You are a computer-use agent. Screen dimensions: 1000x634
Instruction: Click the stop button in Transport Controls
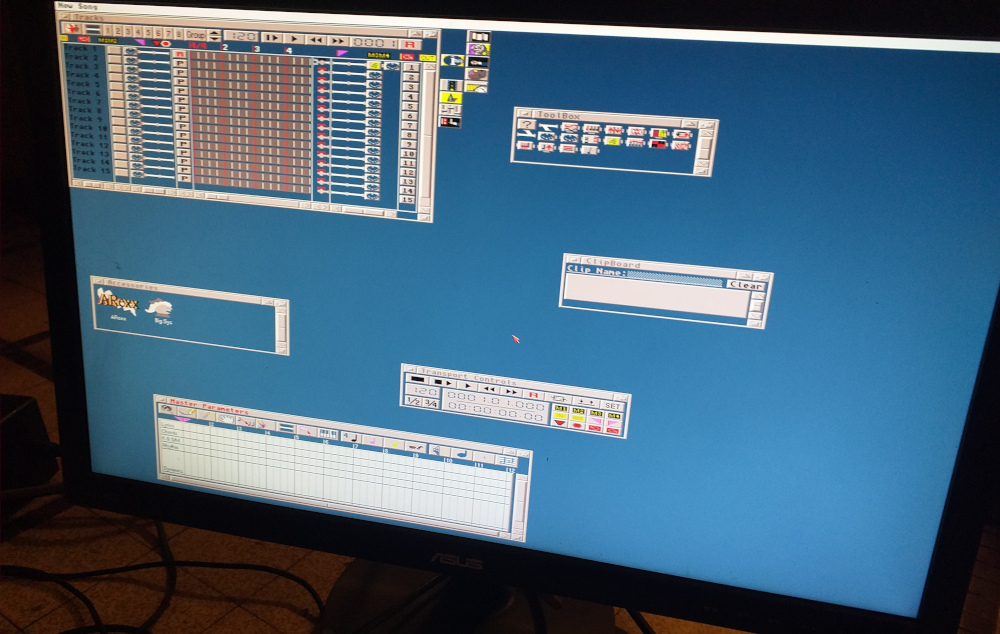coord(418,379)
